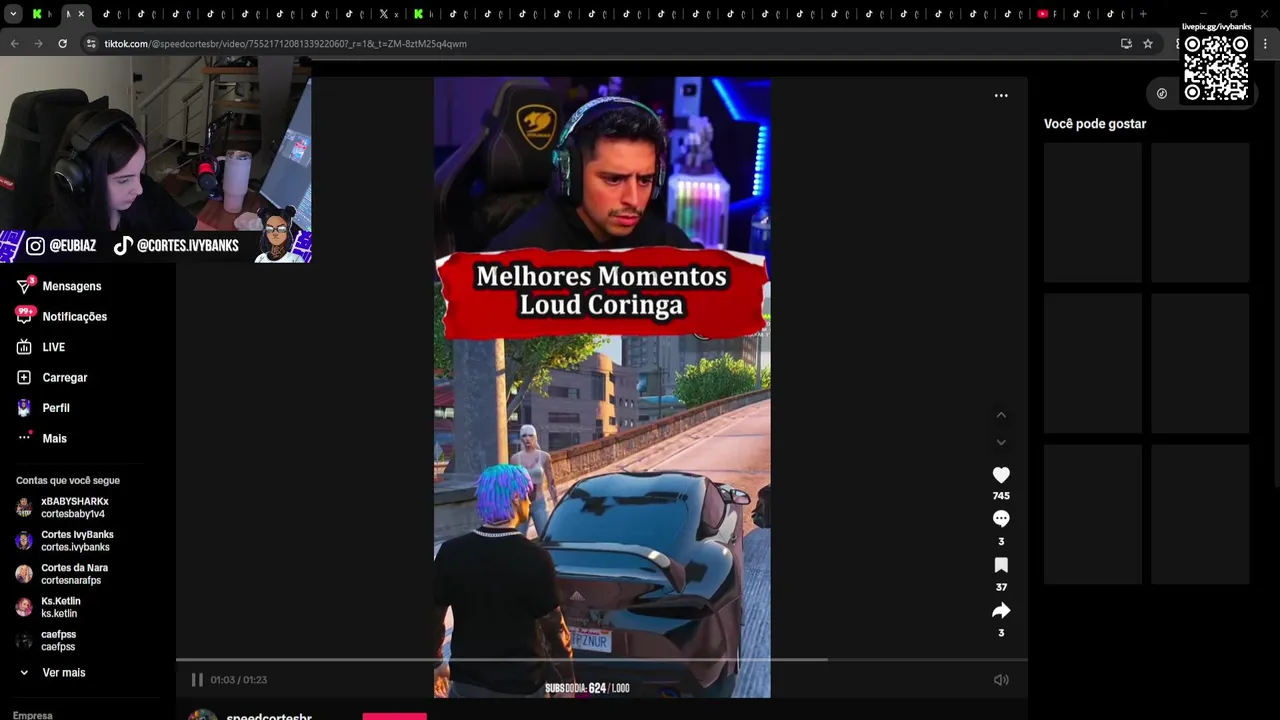Open Notificações in the sidebar

[62, 317]
